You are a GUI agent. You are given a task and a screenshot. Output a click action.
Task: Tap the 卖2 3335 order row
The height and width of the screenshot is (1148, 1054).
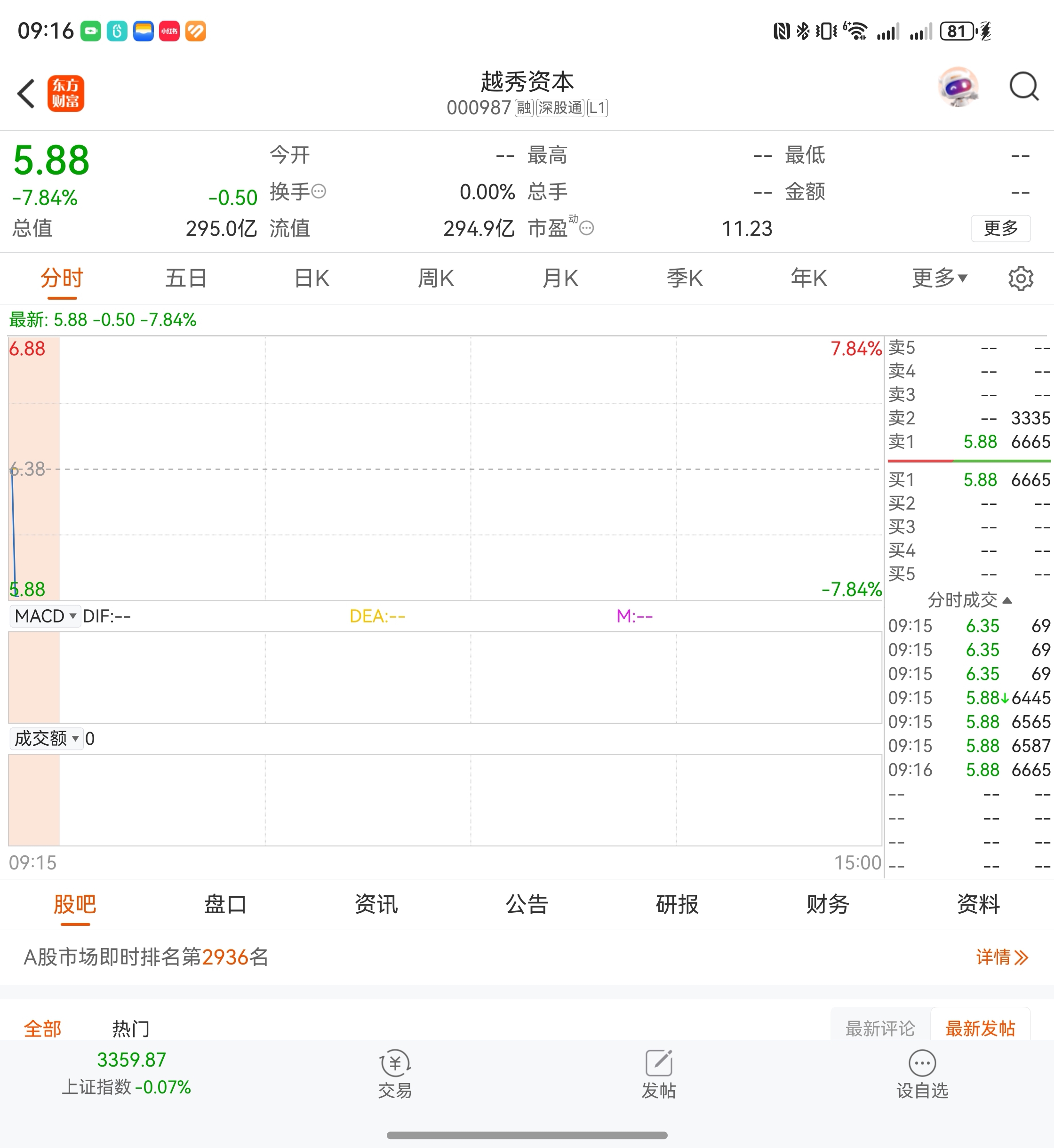[x=969, y=418]
